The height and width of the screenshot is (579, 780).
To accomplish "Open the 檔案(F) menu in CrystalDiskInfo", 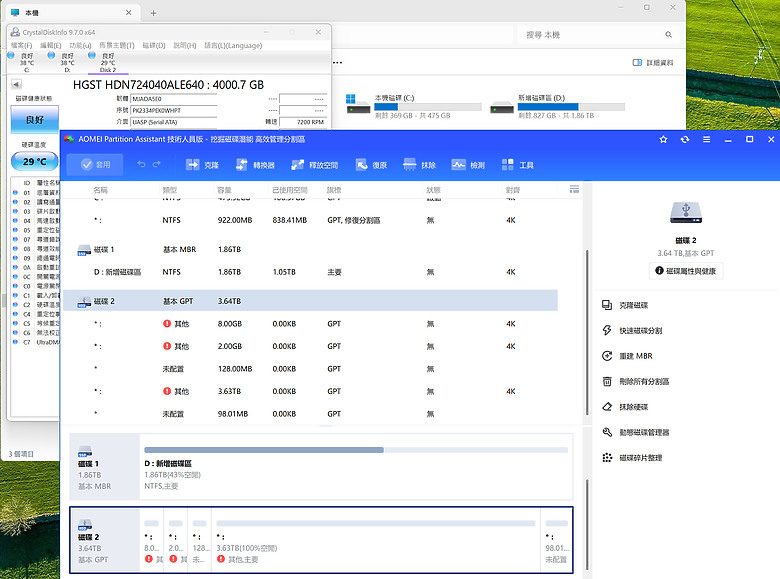I will 21,45.
